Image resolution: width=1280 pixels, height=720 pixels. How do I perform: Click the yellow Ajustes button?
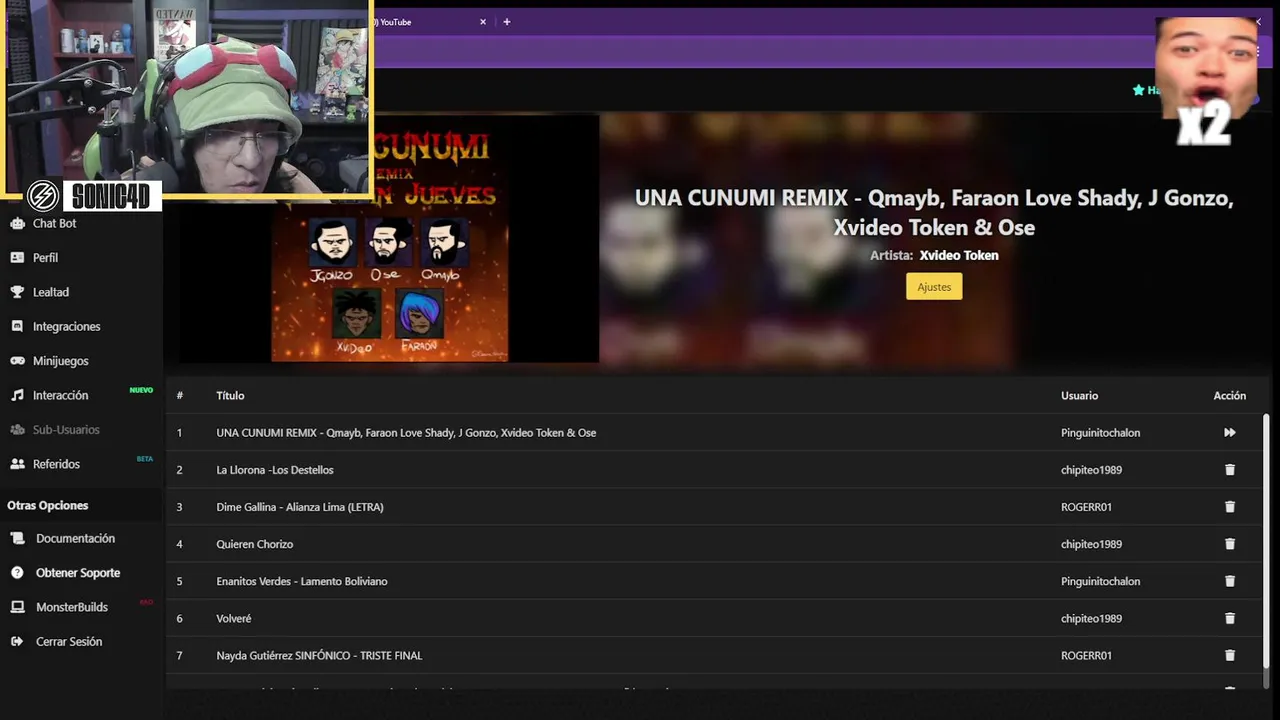point(934,287)
